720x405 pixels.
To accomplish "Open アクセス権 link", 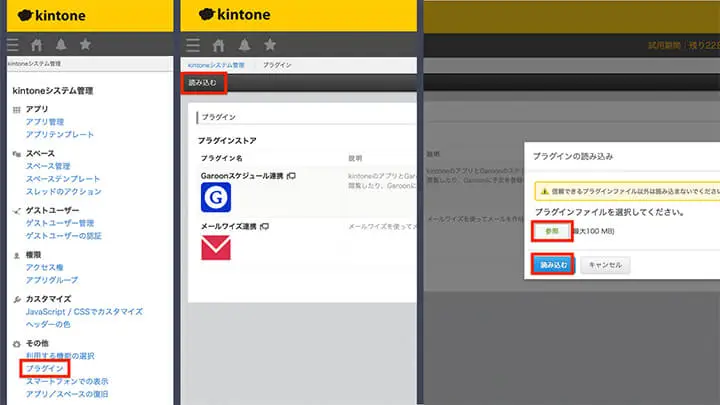I will pyautogui.click(x=44, y=267).
